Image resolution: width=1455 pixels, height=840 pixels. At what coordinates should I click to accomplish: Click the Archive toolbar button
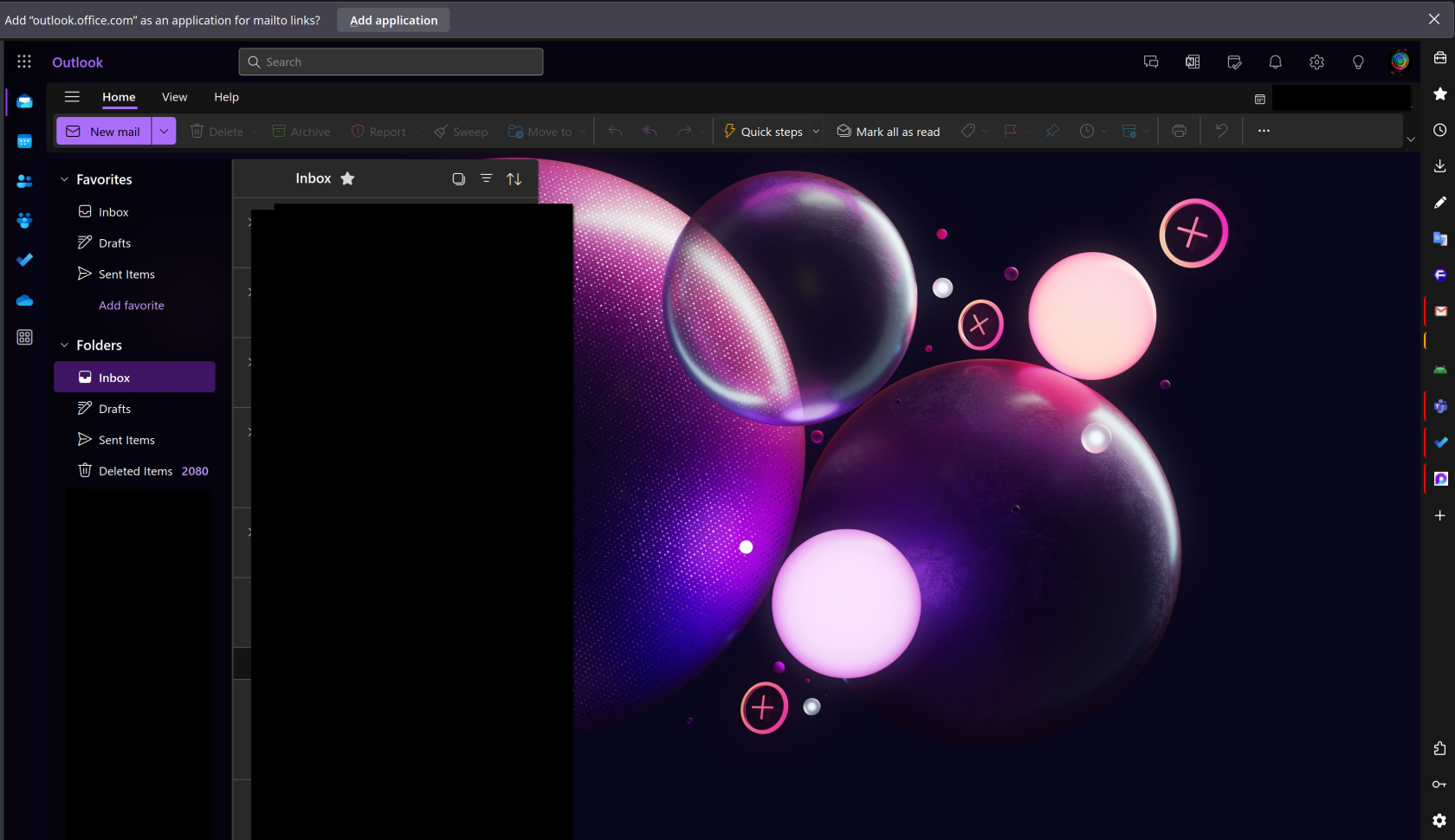tap(301, 132)
